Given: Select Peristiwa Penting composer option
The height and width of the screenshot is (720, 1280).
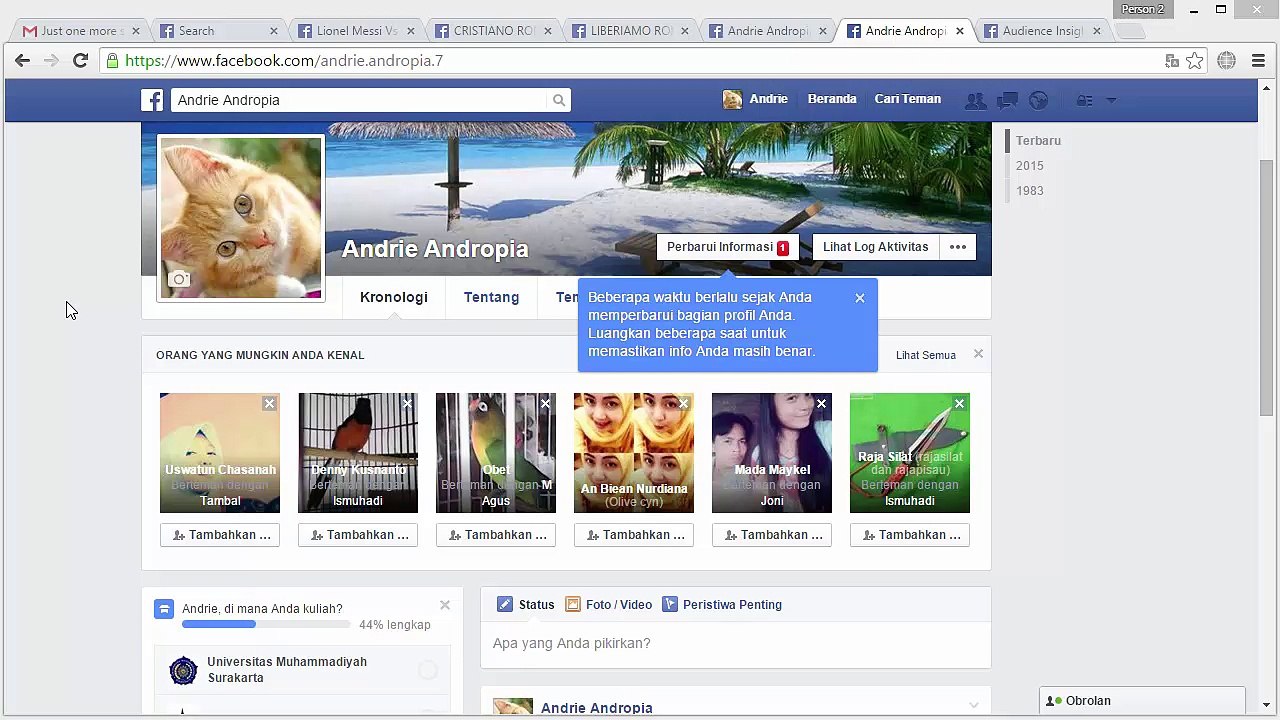Looking at the screenshot, I should [x=722, y=605].
